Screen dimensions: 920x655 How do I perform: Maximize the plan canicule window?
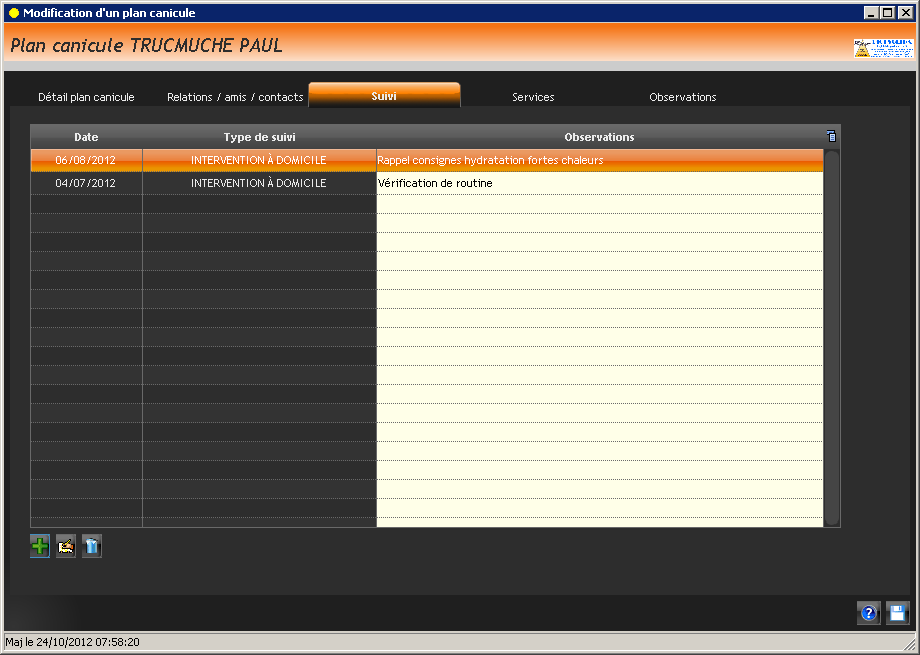click(x=887, y=13)
